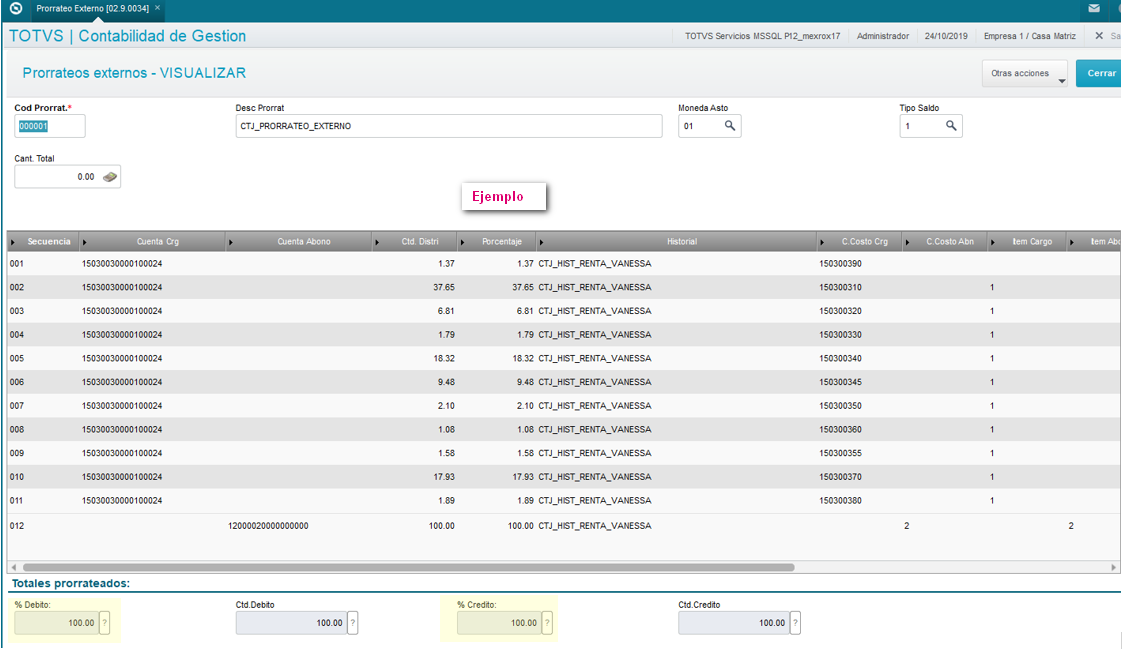Click the Cod Prorrat. field with 000001

coord(49,126)
